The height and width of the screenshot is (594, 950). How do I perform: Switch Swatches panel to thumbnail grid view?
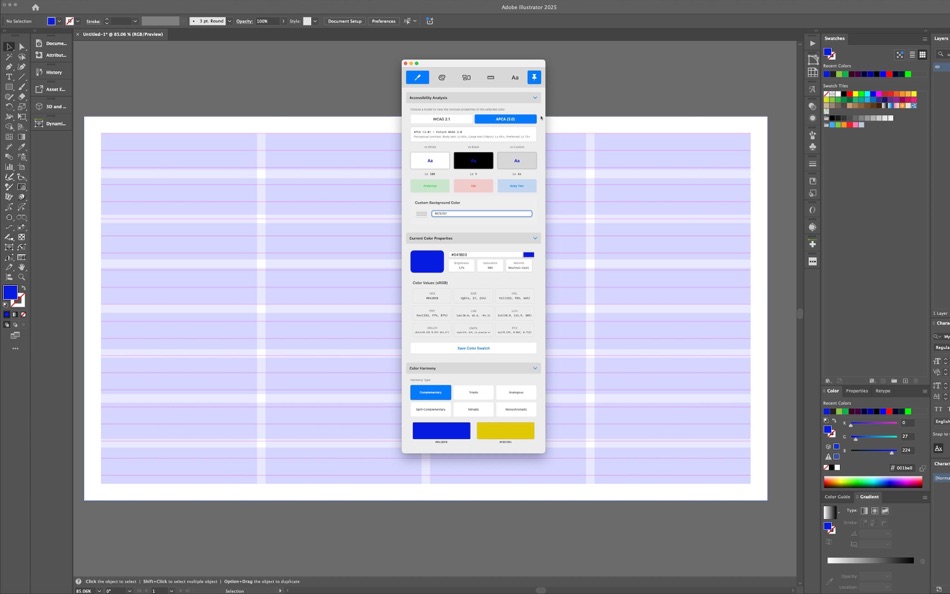(922, 55)
